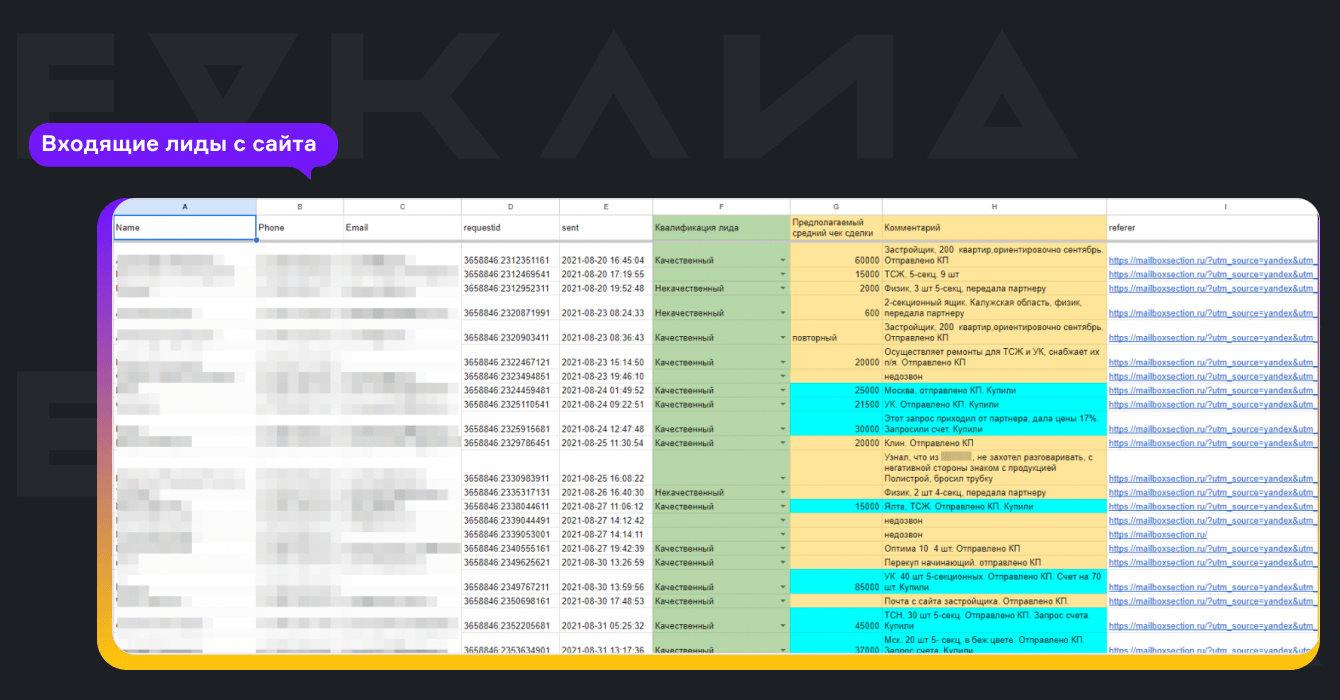Select column E header
1340x700 pixels.
coord(606,207)
